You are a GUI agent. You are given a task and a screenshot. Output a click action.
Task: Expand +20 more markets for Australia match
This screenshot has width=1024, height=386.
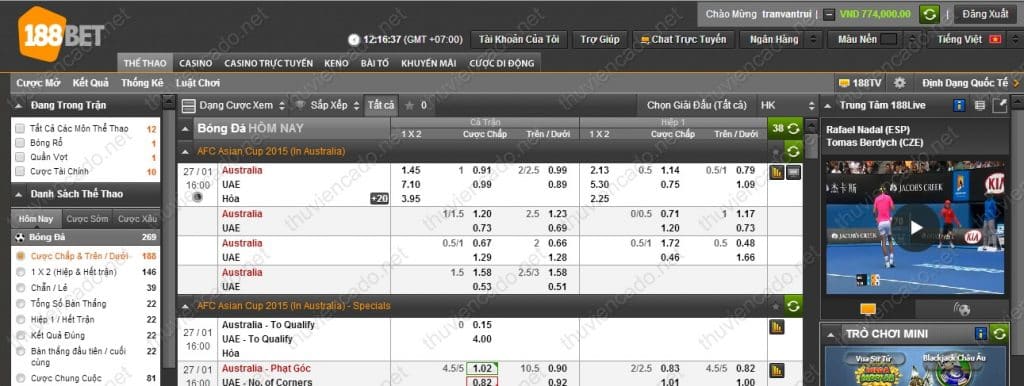pos(379,199)
